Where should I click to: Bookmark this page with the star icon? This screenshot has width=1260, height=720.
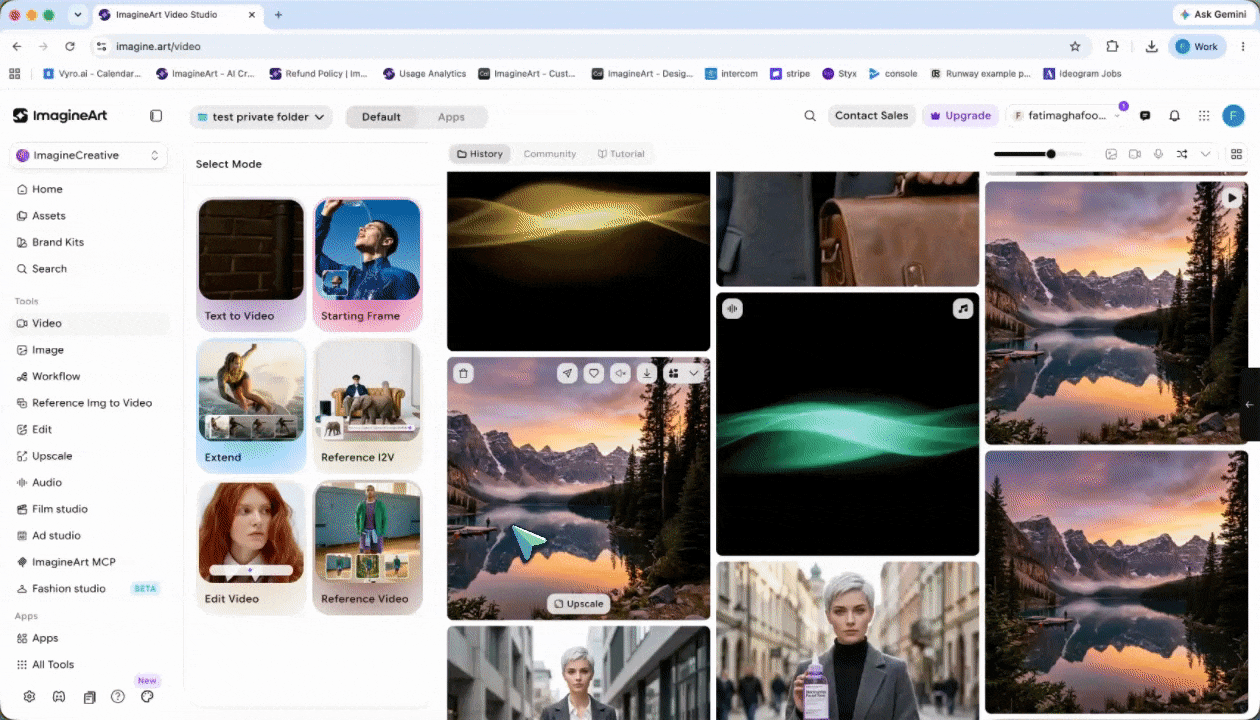[1075, 46]
